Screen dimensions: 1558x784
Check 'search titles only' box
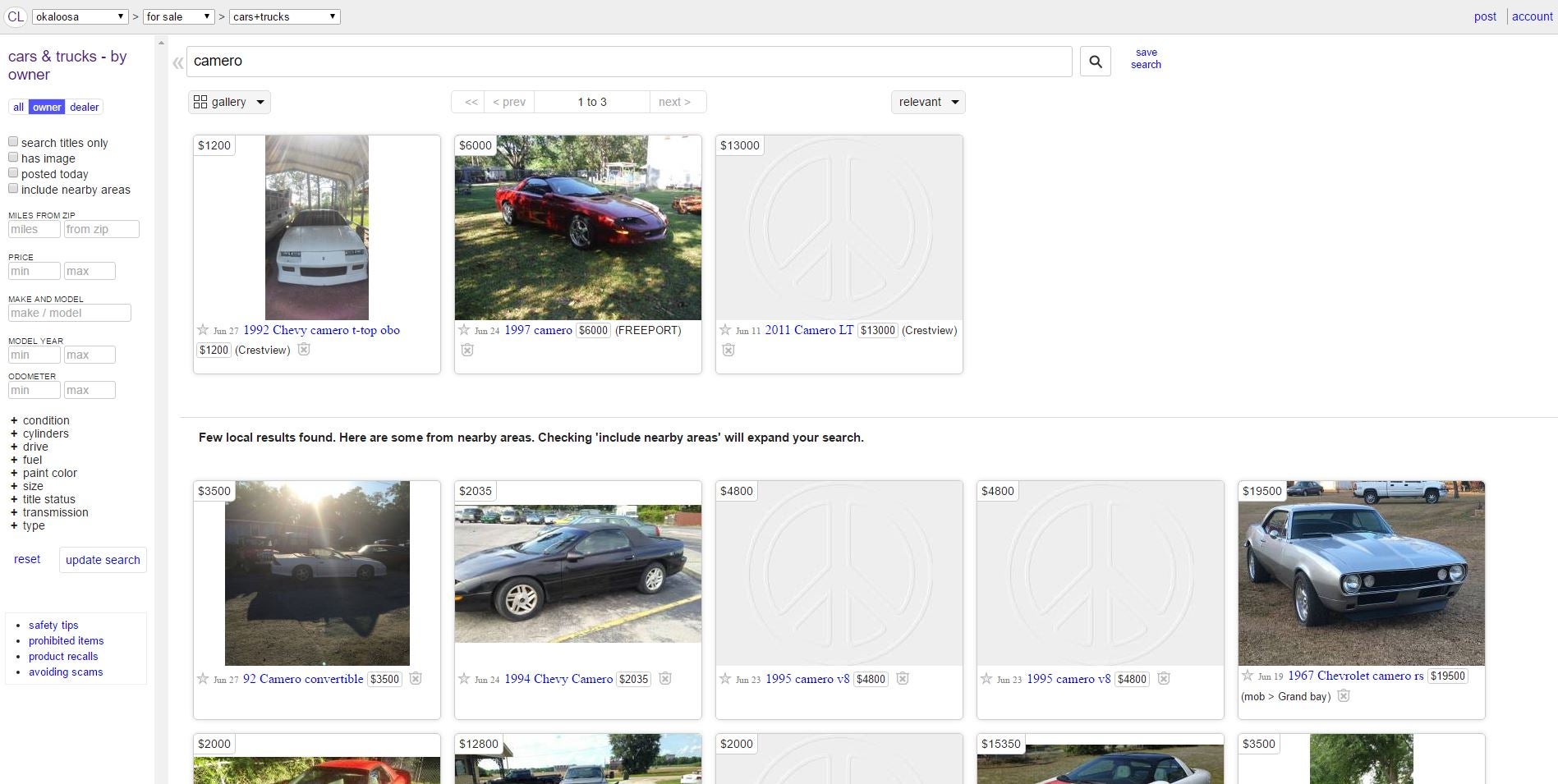point(13,142)
